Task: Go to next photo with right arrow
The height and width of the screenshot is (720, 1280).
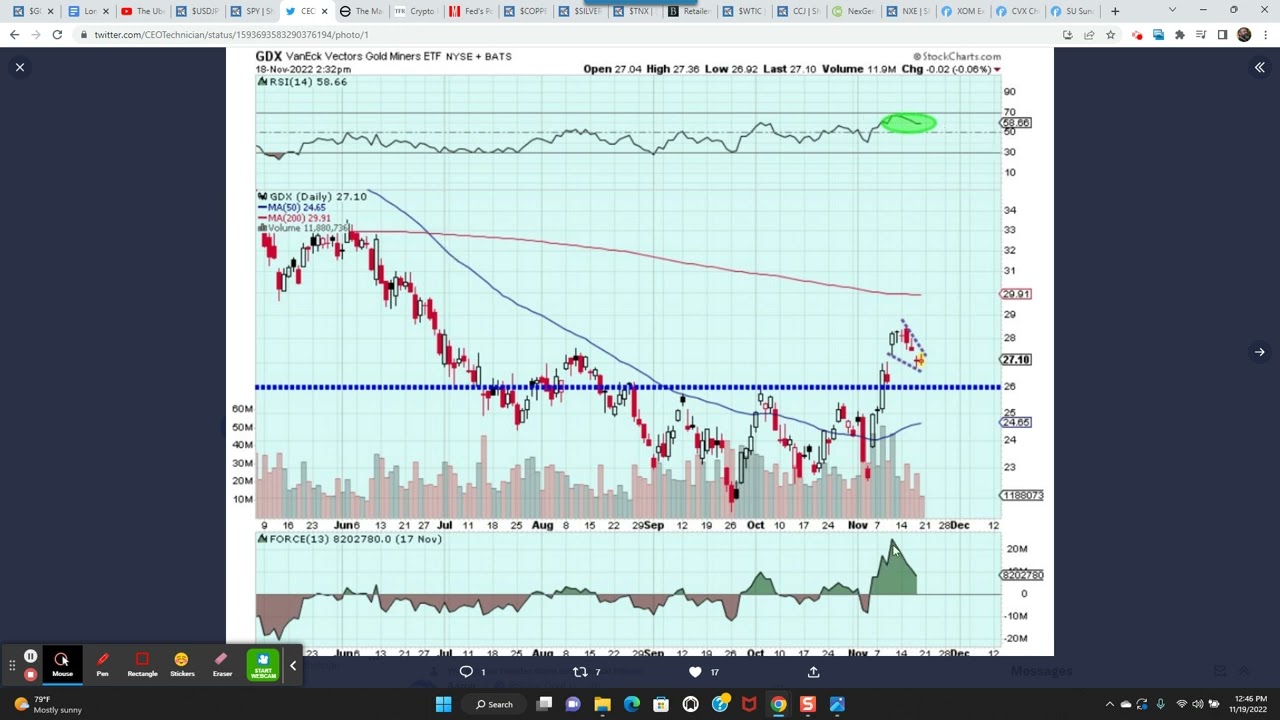Action: click(1259, 352)
